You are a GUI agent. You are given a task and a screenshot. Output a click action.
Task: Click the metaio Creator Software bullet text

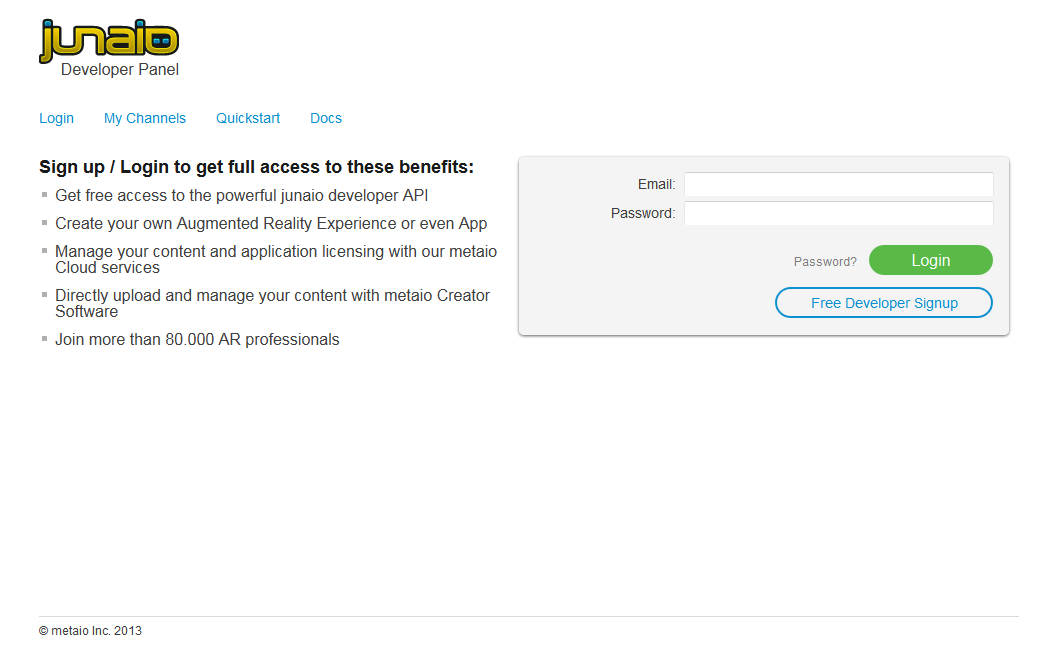tap(272, 303)
